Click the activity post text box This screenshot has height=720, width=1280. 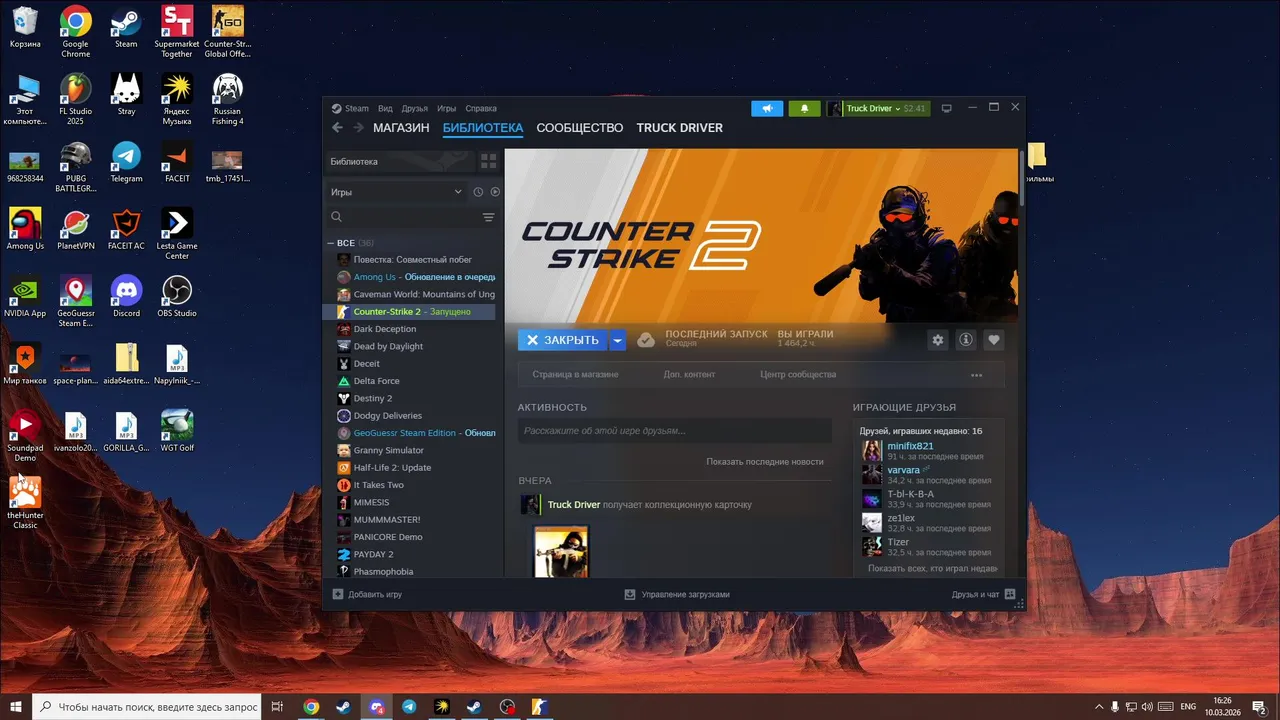pos(675,431)
